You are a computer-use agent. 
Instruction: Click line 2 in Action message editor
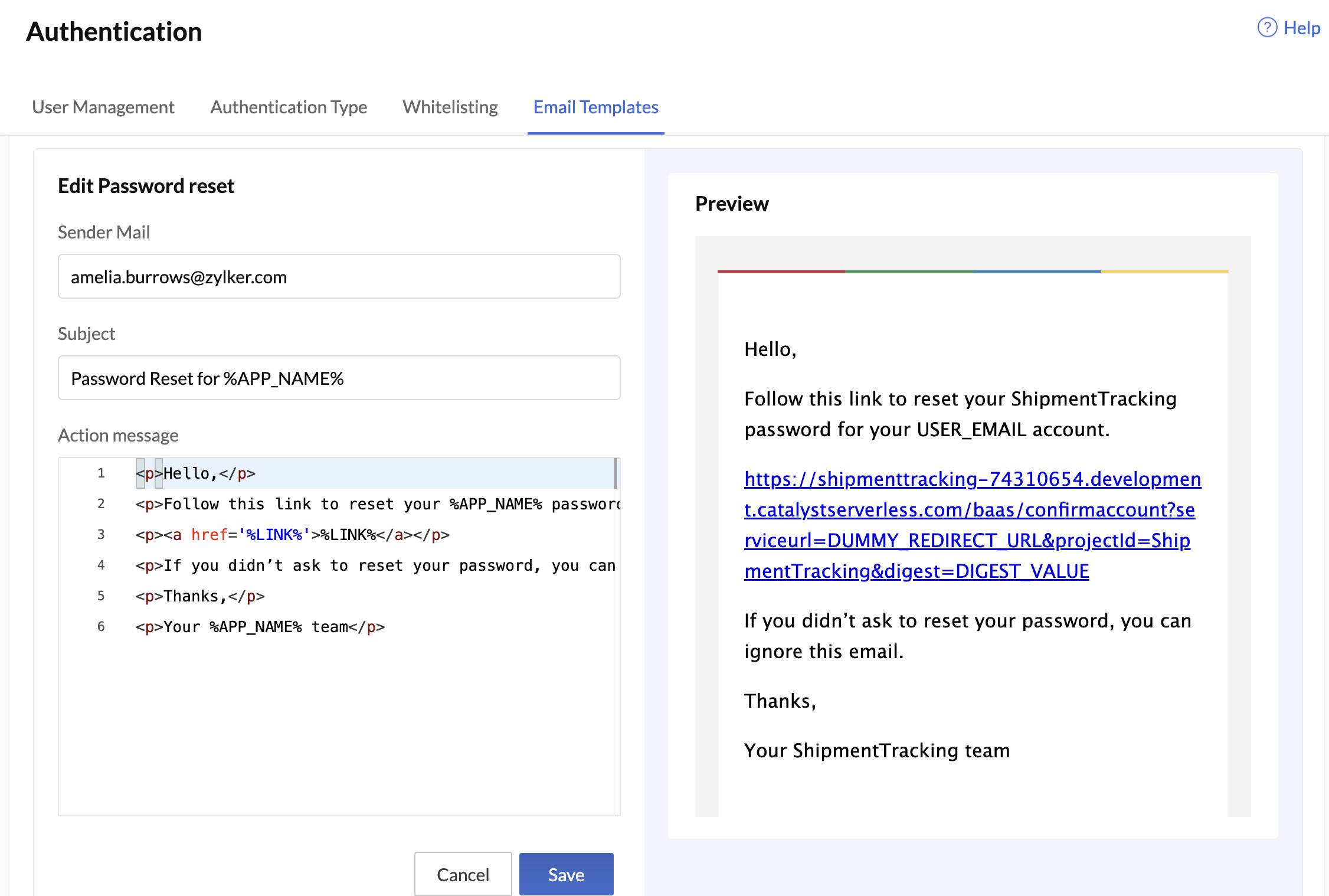pos(370,504)
